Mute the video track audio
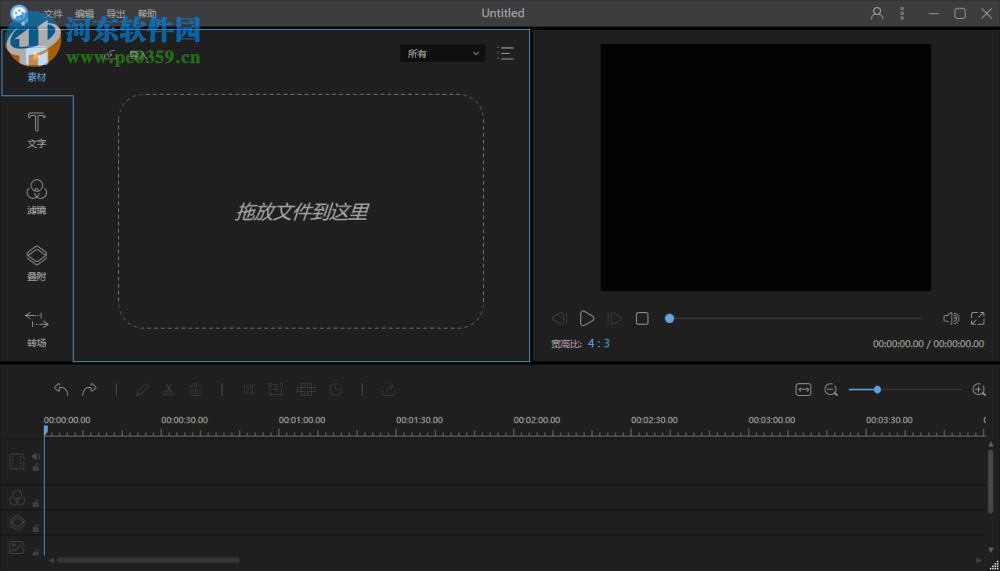 36,457
